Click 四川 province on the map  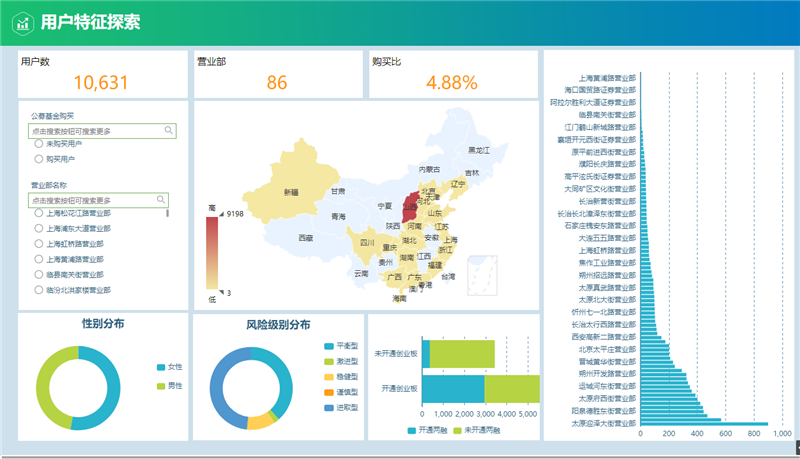click(x=366, y=243)
